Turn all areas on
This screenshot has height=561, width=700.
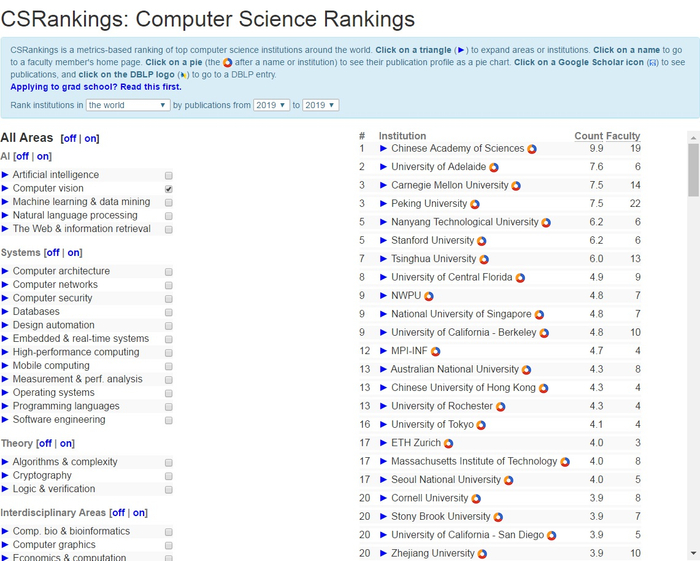[x=90, y=139]
